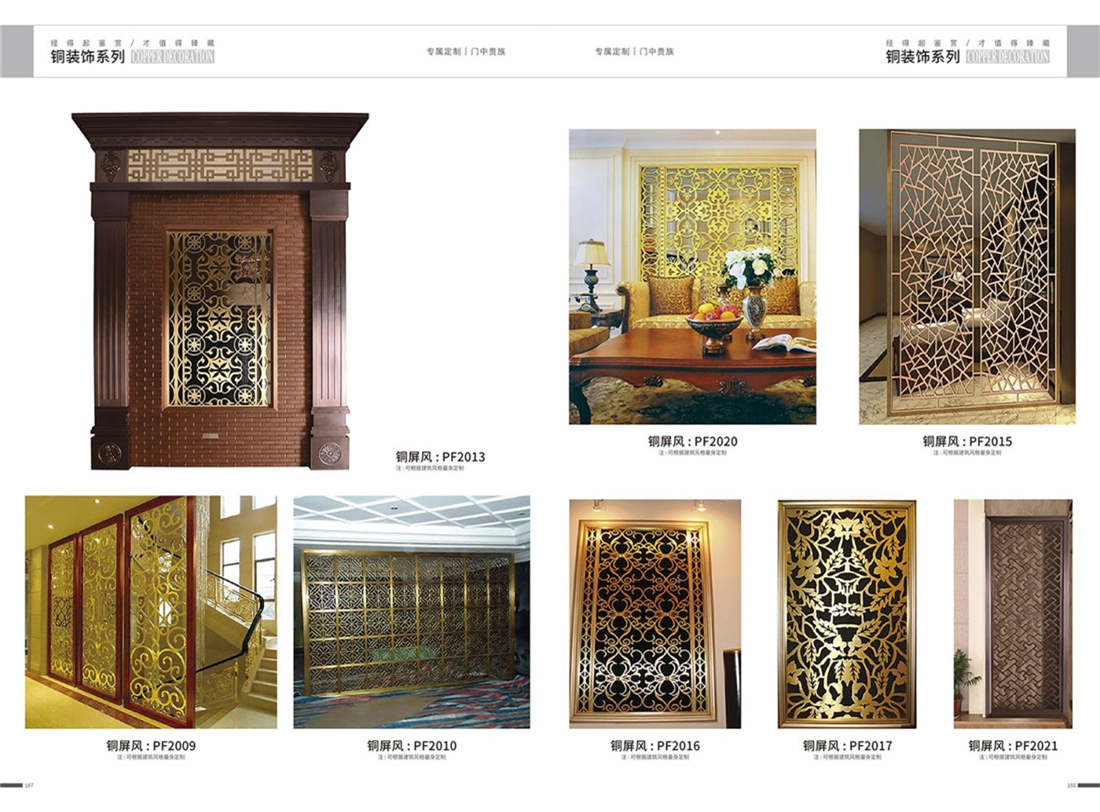Open the PF2016 framed scroll screen image
Image resolution: width=1100 pixels, height=812 pixels.
[x=655, y=614]
